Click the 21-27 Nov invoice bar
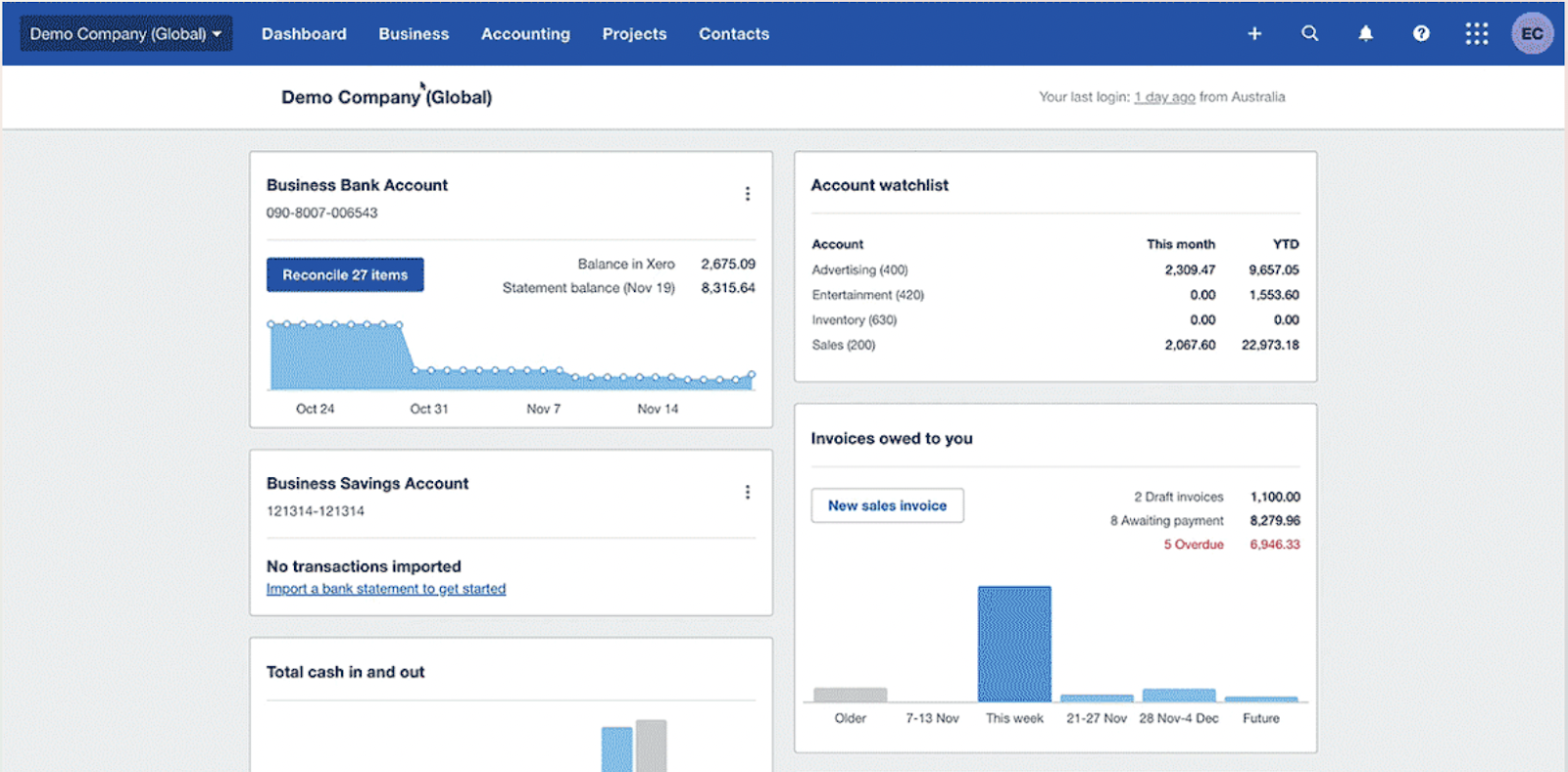 click(1097, 698)
